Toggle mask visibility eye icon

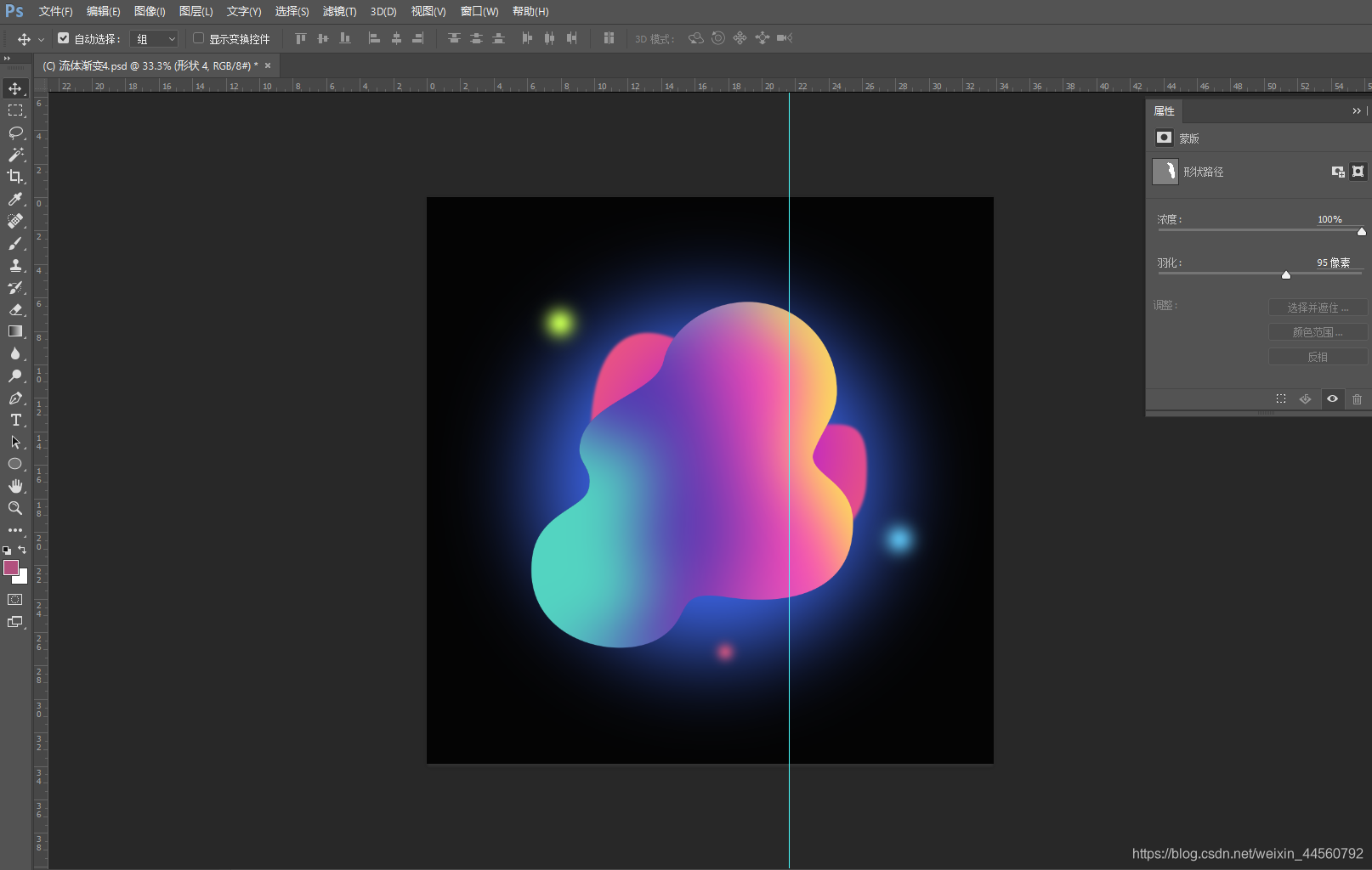(x=1332, y=399)
